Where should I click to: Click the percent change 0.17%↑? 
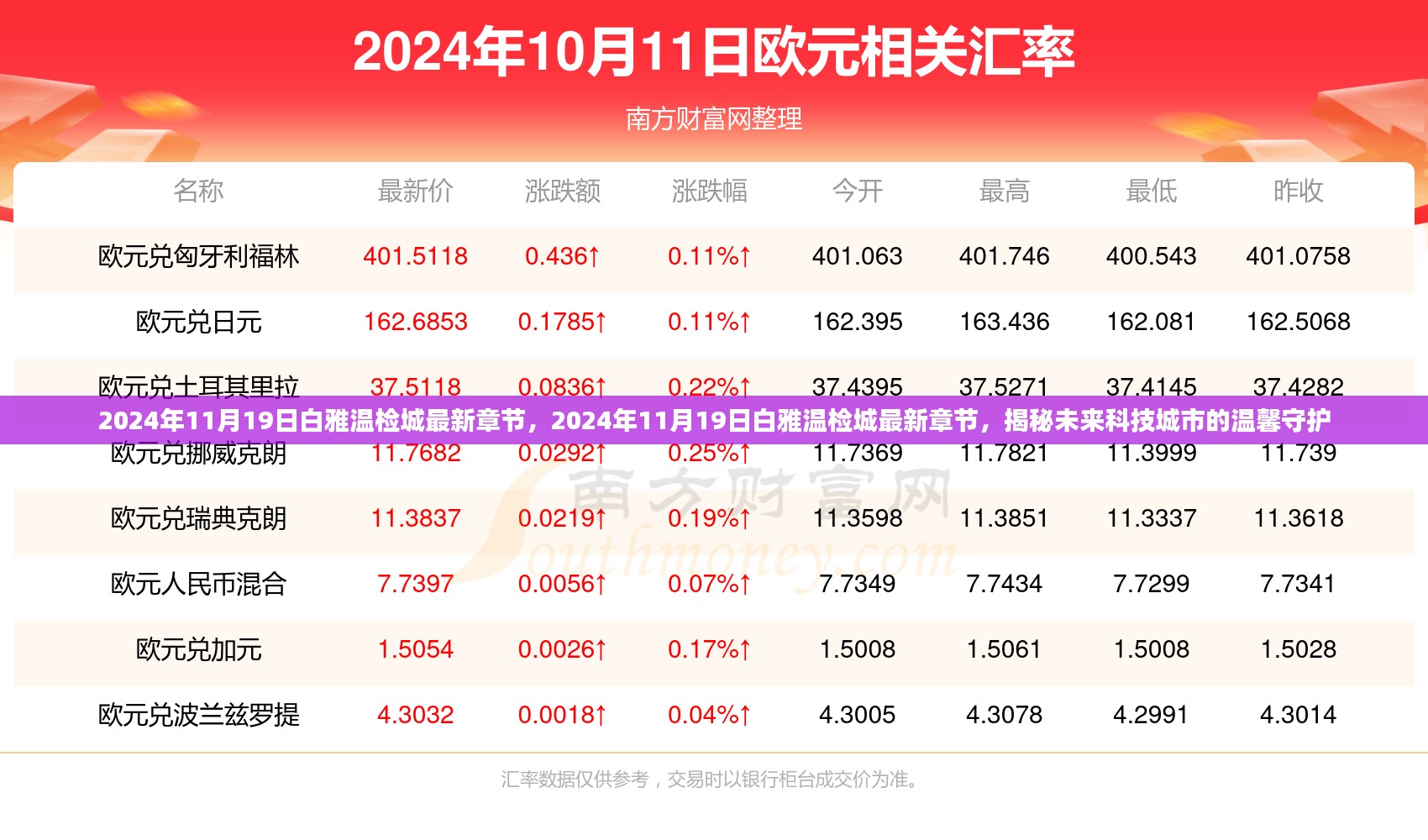(710, 649)
